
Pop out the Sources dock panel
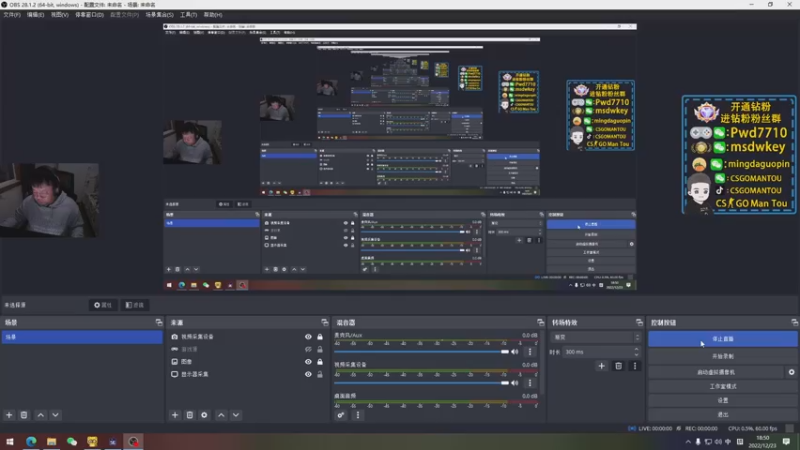[x=324, y=322]
